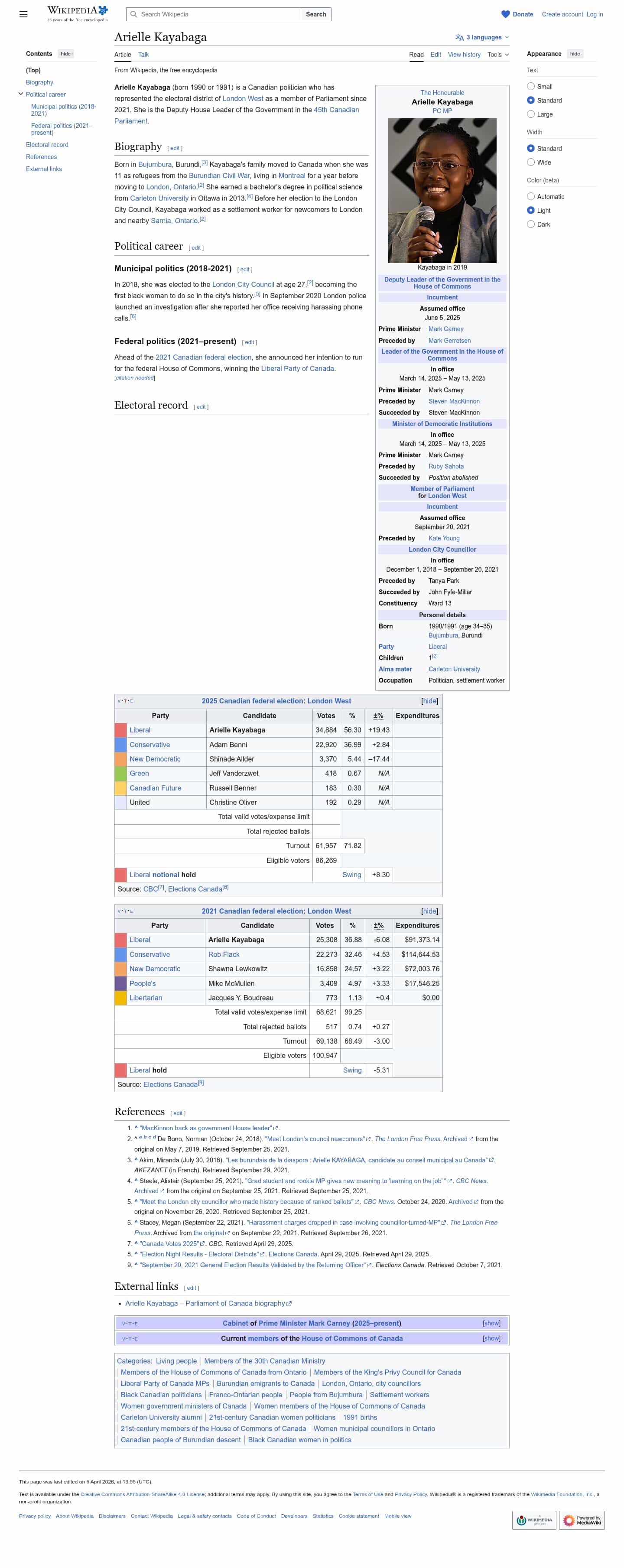Open the Elections Canada source link under 2021 table
Viewport: 624px width, 1568px height.
click(170, 1085)
